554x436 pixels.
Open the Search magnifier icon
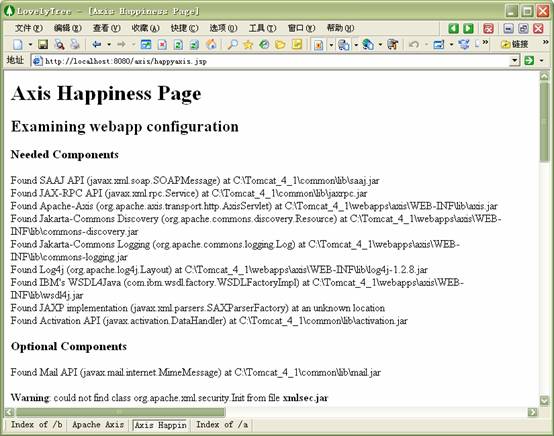pos(232,45)
